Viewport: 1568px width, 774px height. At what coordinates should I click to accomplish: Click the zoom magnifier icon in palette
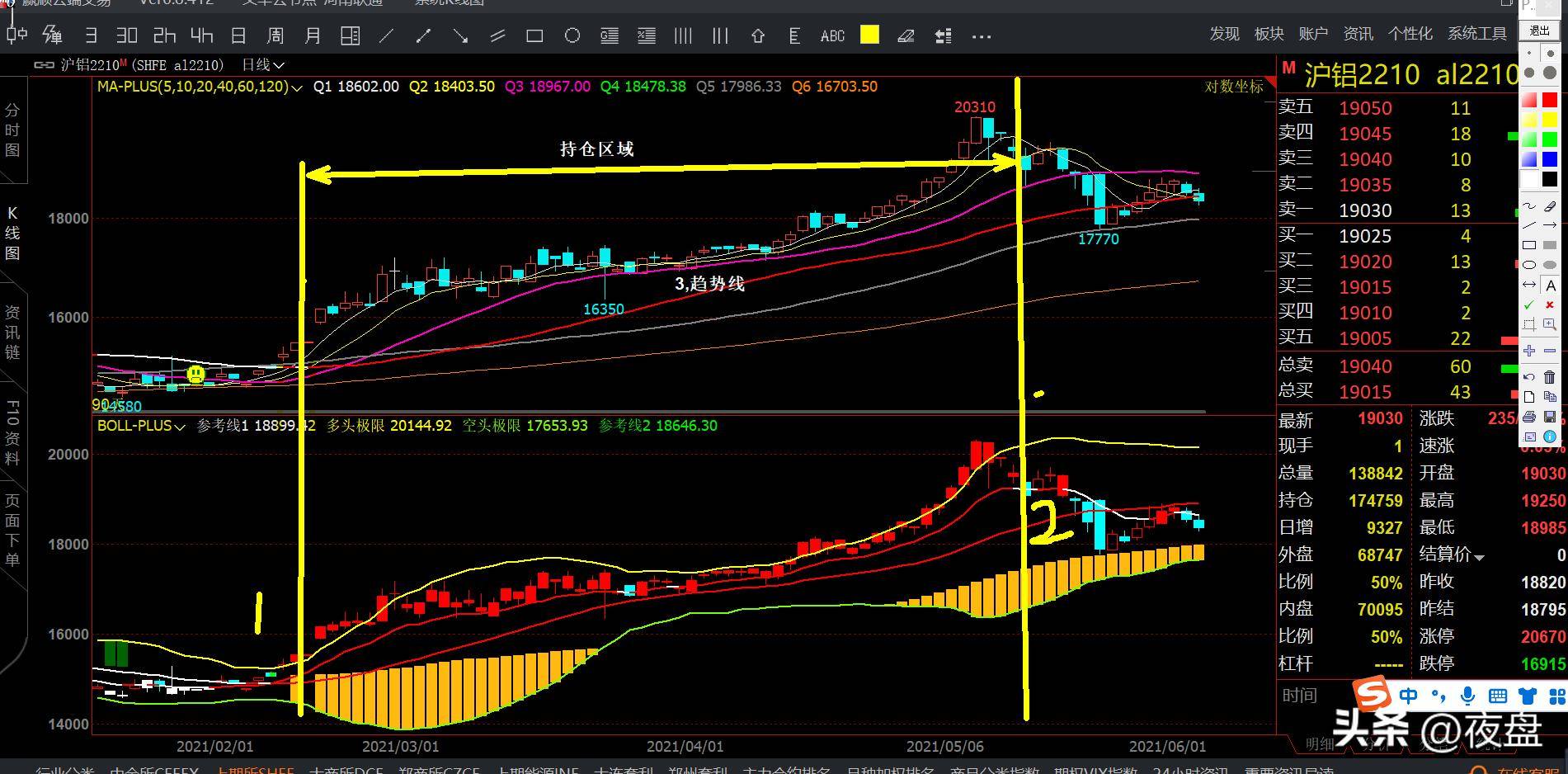[x=1550, y=325]
